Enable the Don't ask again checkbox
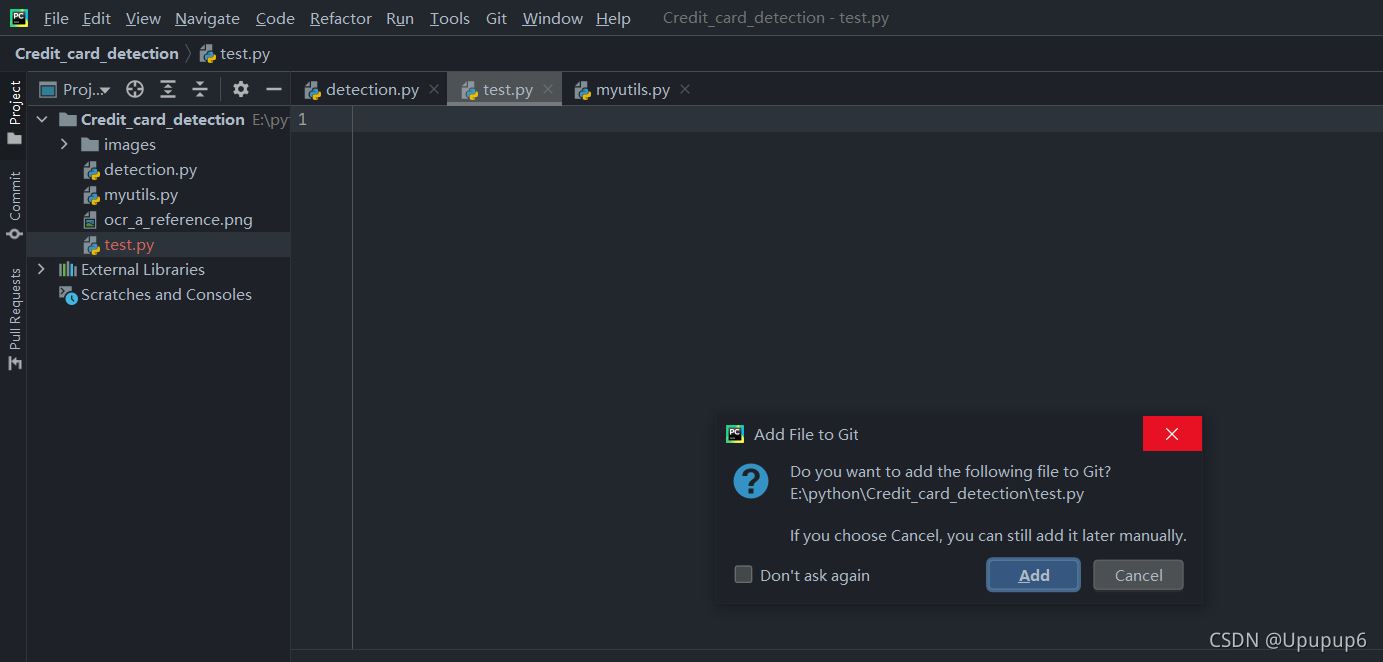Image resolution: width=1383 pixels, height=662 pixels. pyautogui.click(x=743, y=574)
